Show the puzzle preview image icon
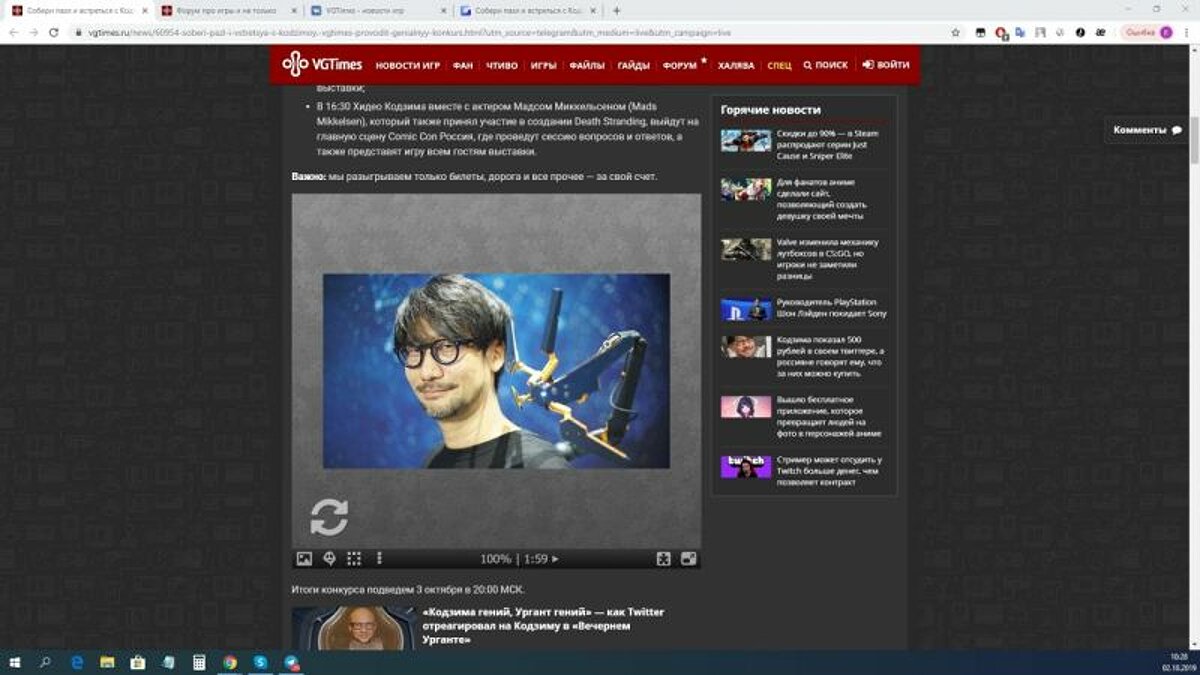The width and height of the screenshot is (1200, 675). coord(304,559)
